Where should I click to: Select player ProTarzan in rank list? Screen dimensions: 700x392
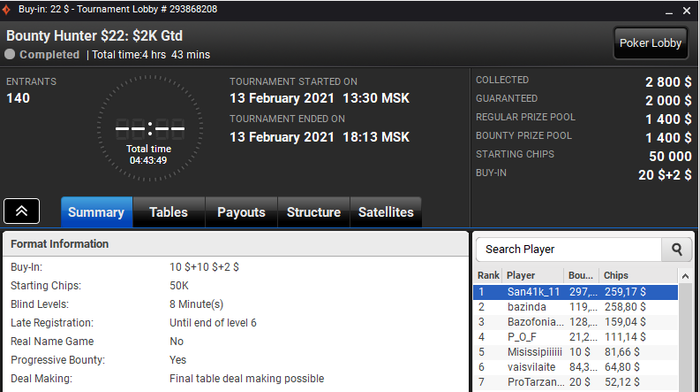tap(575, 382)
